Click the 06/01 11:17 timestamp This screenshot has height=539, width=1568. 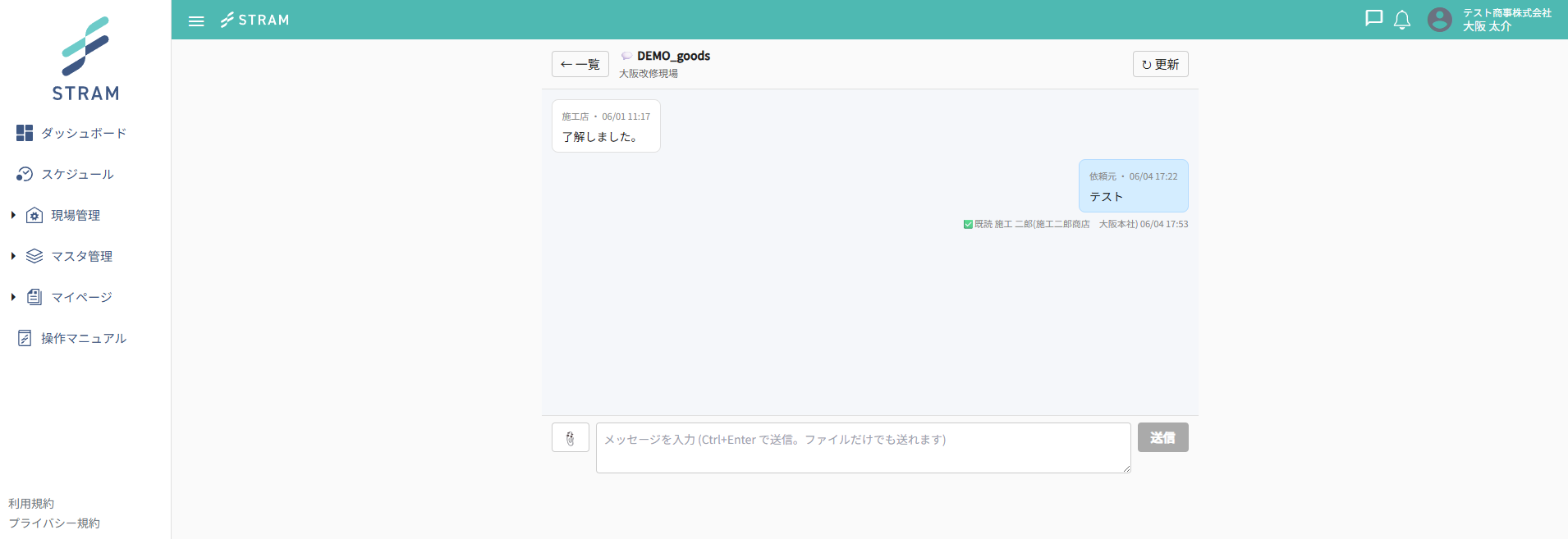tap(626, 116)
